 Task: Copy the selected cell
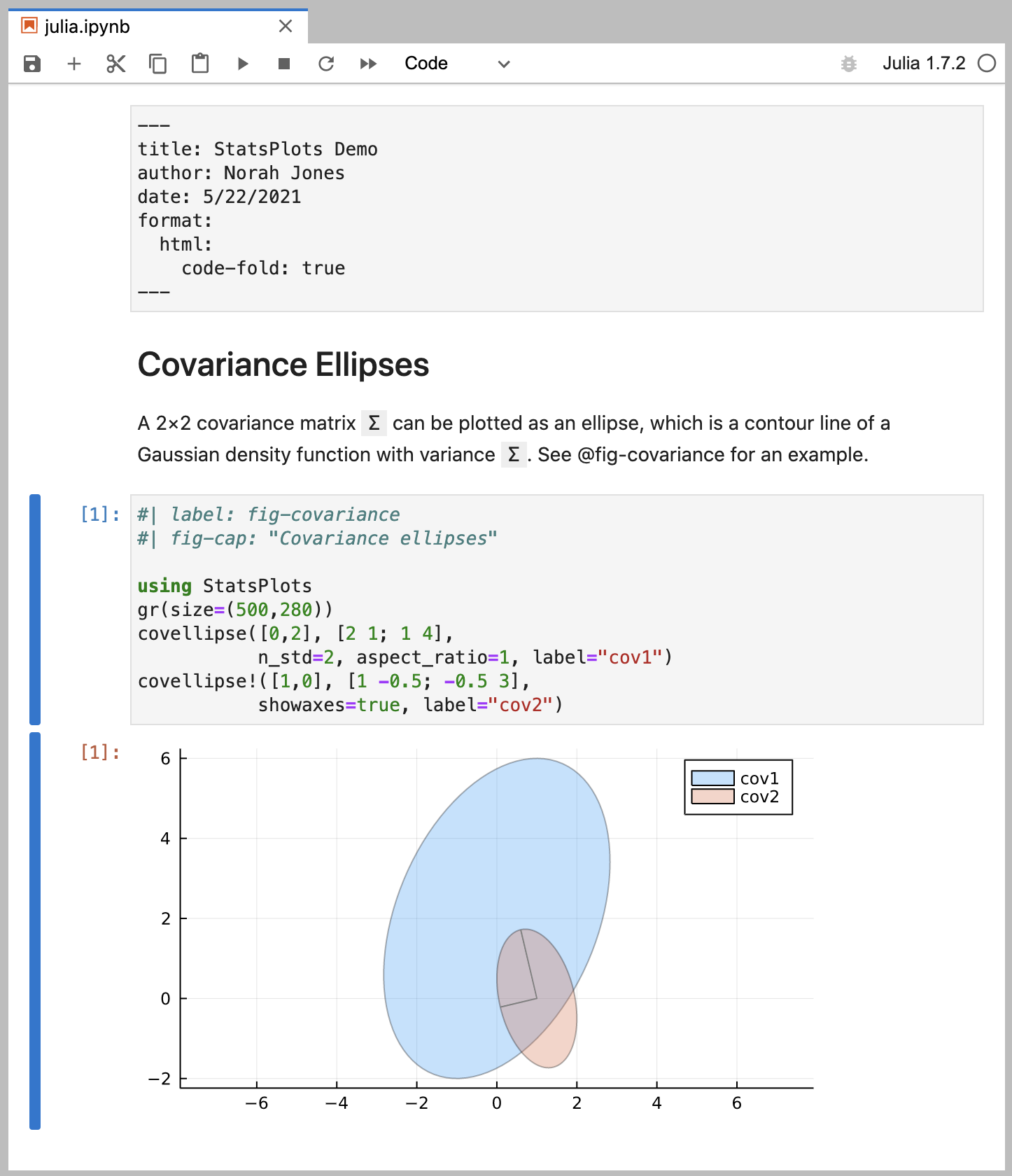click(x=157, y=63)
